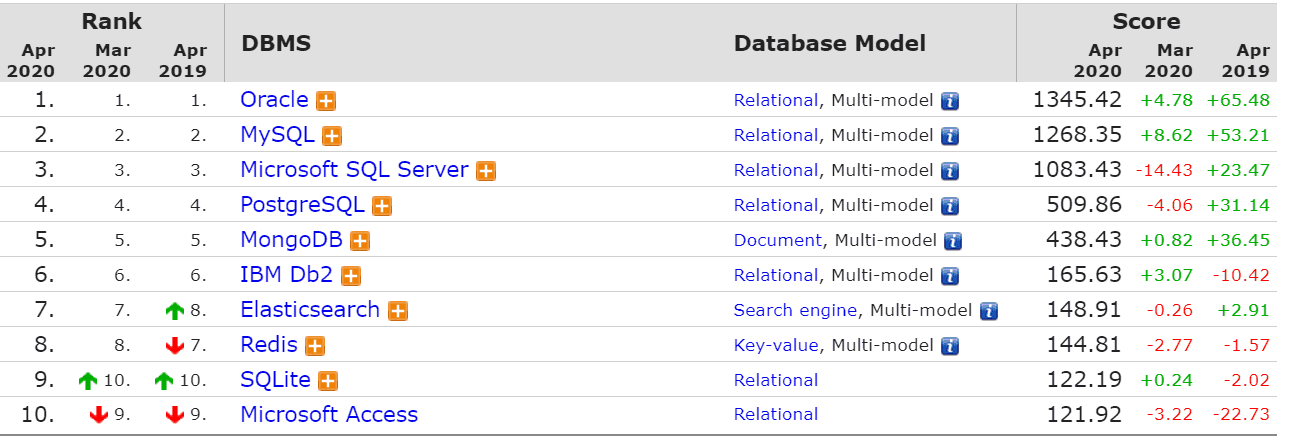Click the info icon in the Redis row
1290x436 pixels.
pyautogui.click(x=950, y=346)
